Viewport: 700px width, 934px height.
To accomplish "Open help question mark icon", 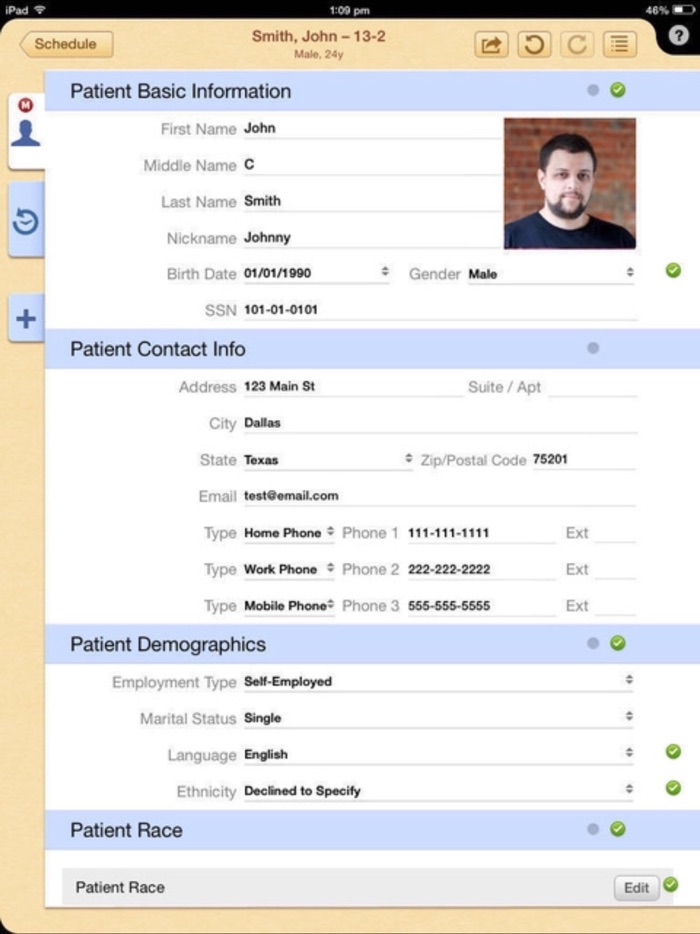I will point(678,36).
